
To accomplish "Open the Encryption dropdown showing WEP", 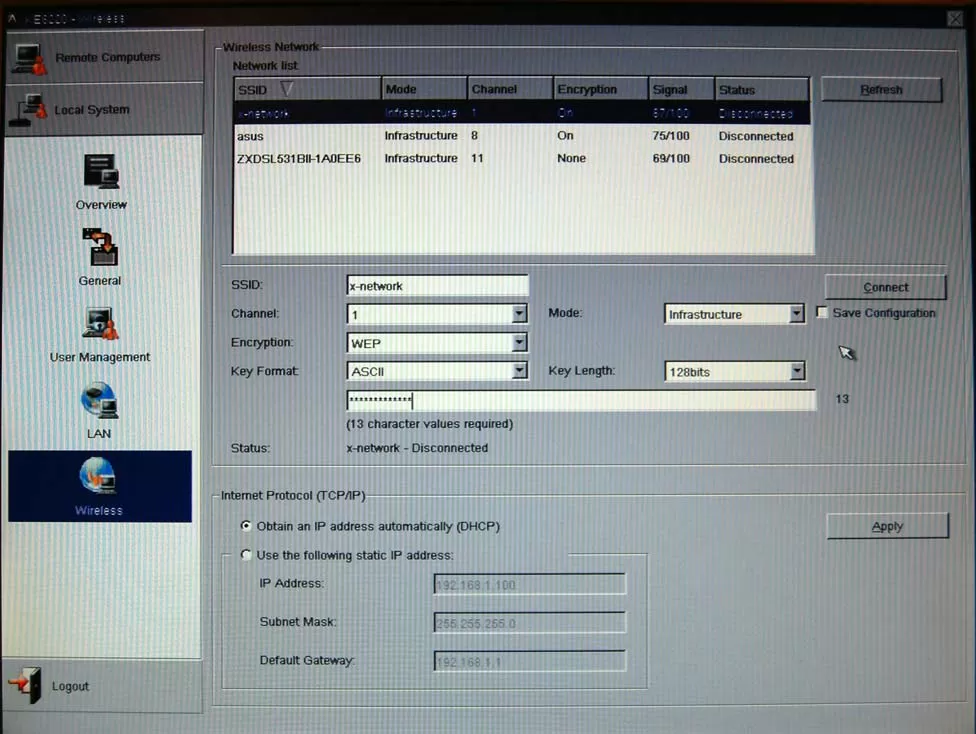I will (x=519, y=343).
